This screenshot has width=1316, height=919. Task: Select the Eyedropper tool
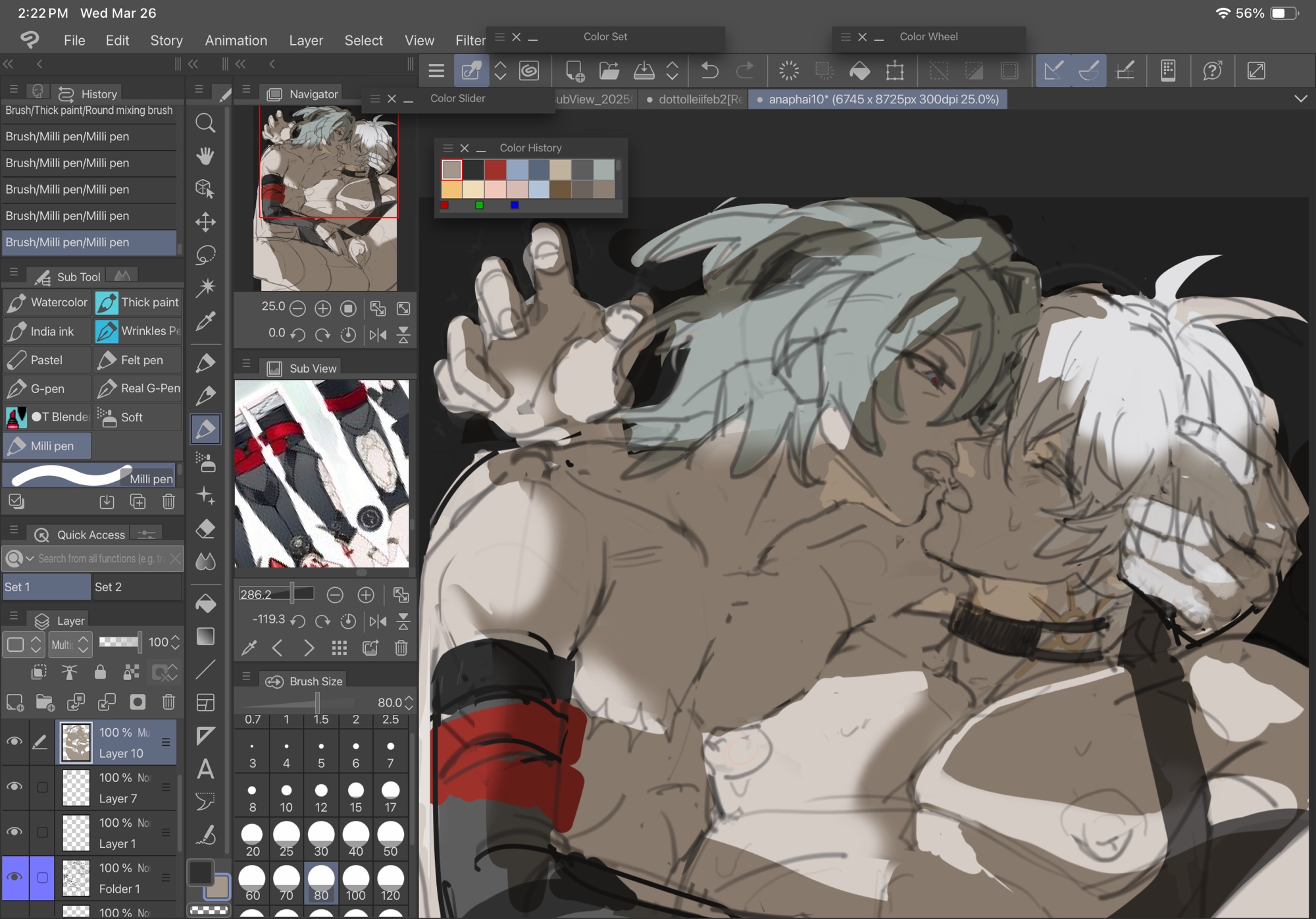point(205,321)
